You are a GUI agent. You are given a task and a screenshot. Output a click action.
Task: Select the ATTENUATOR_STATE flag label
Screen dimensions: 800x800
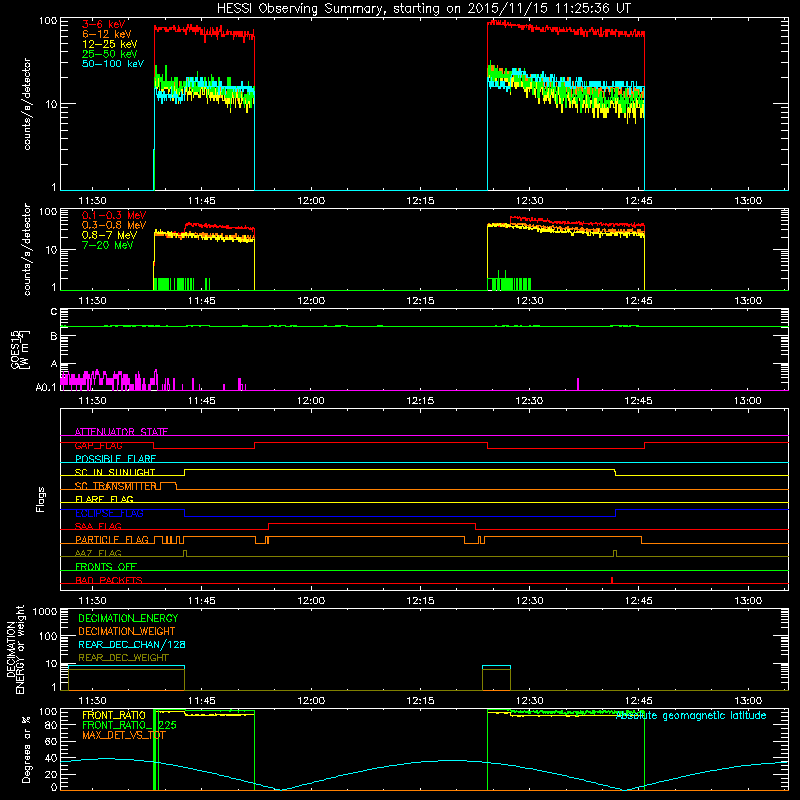(x=121, y=432)
